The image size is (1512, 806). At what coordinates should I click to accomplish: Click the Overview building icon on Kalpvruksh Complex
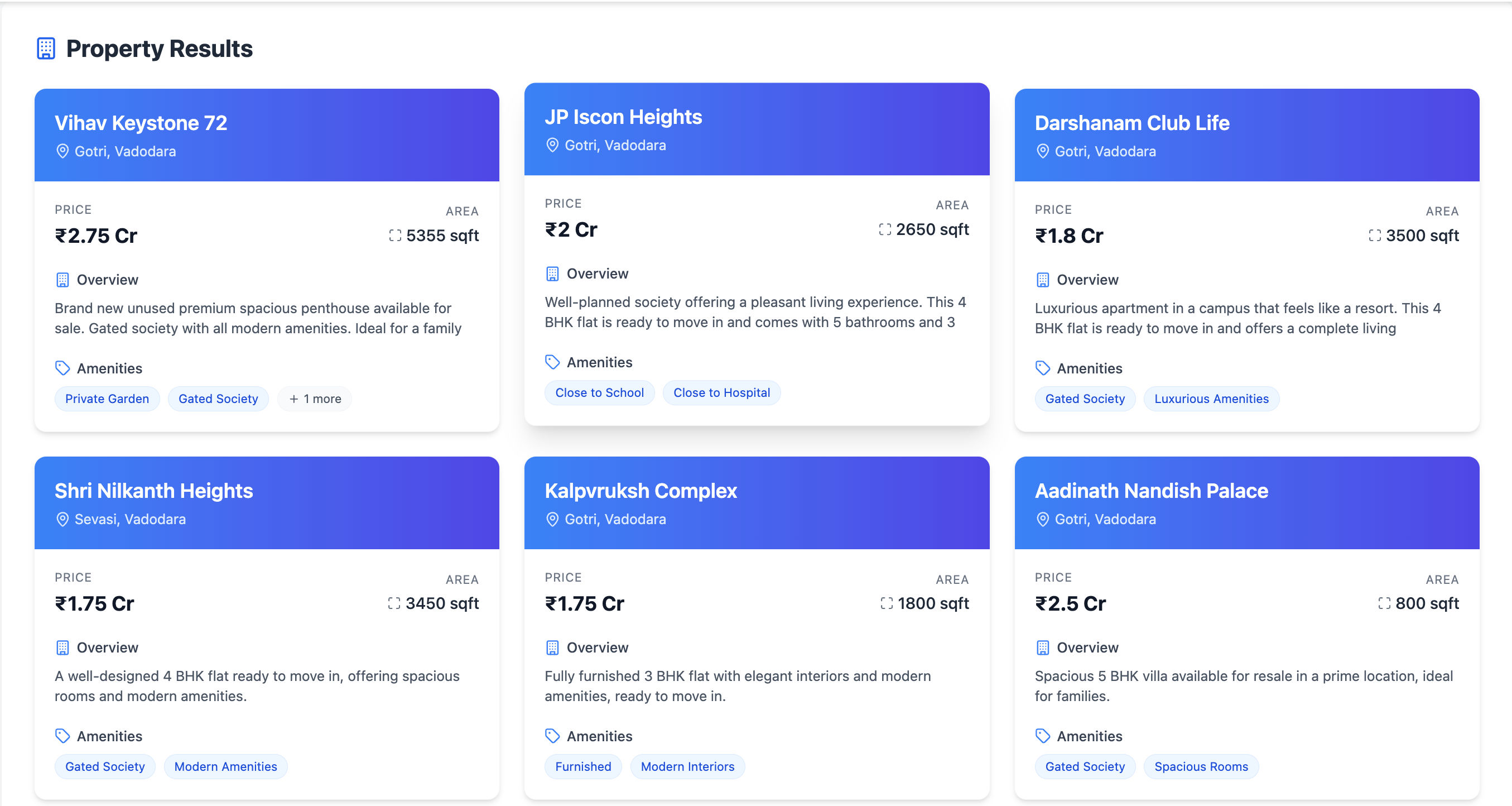tap(552, 647)
